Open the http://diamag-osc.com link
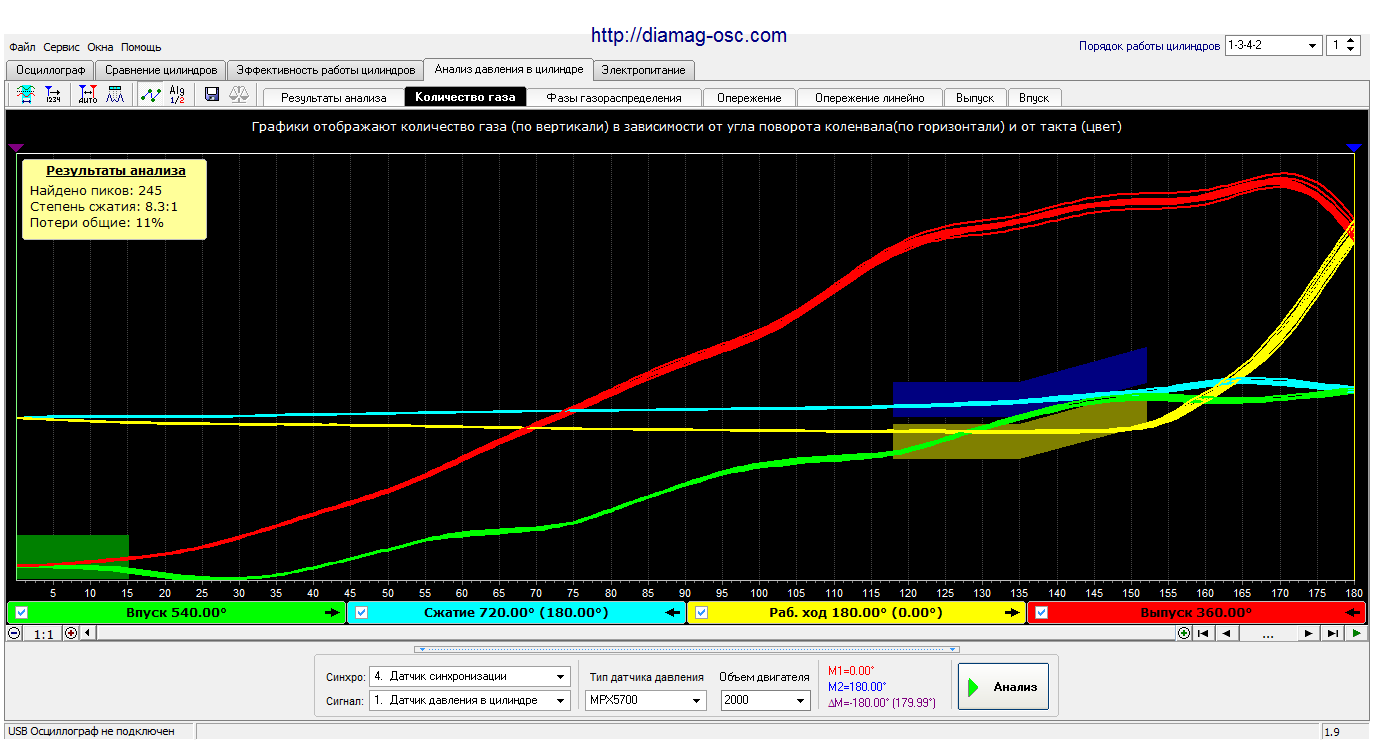Viewport: 1382px width, 744px height. (x=689, y=35)
